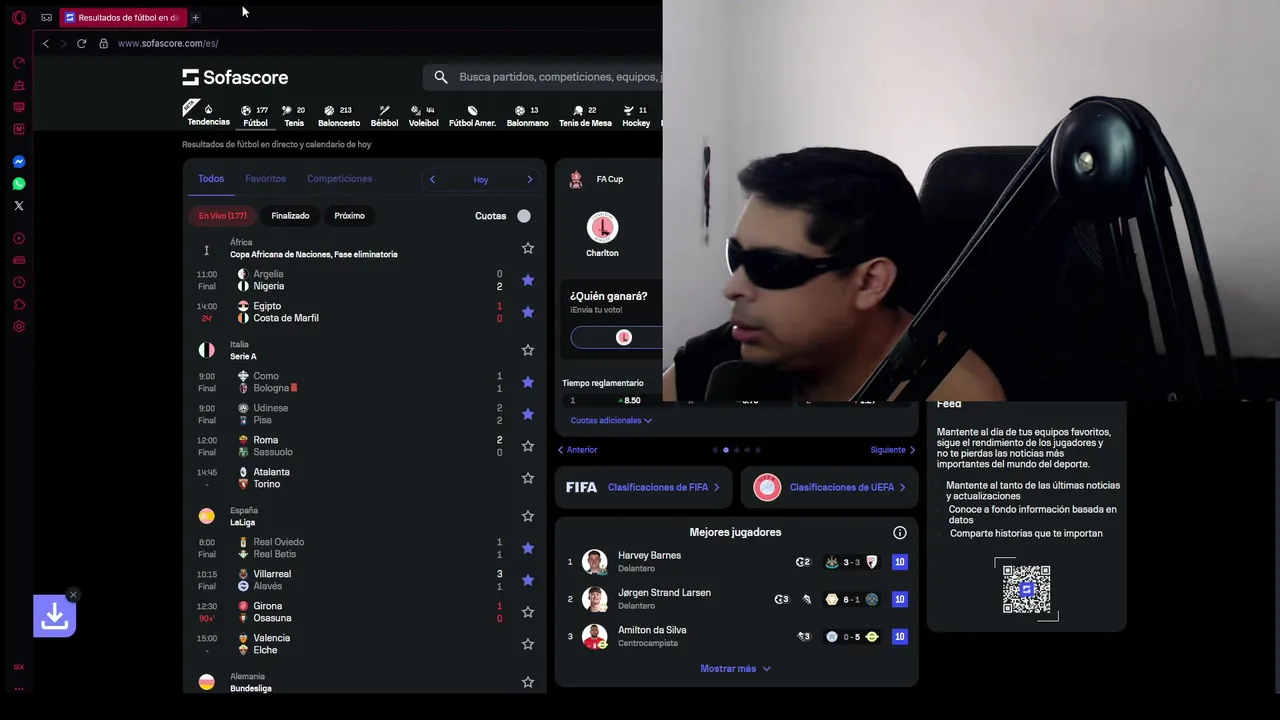1280x720 pixels.
Task: Click the FA Cup competition icon
Action: pyautogui.click(x=576, y=179)
